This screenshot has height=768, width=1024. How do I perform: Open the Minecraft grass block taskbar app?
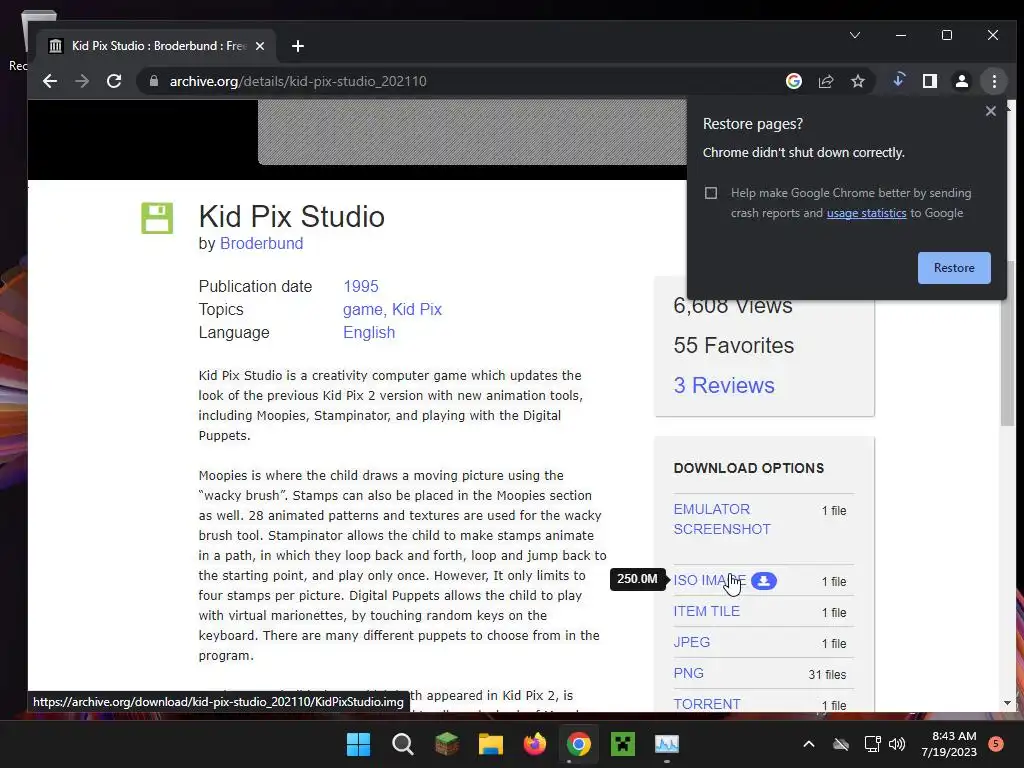[x=447, y=744]
